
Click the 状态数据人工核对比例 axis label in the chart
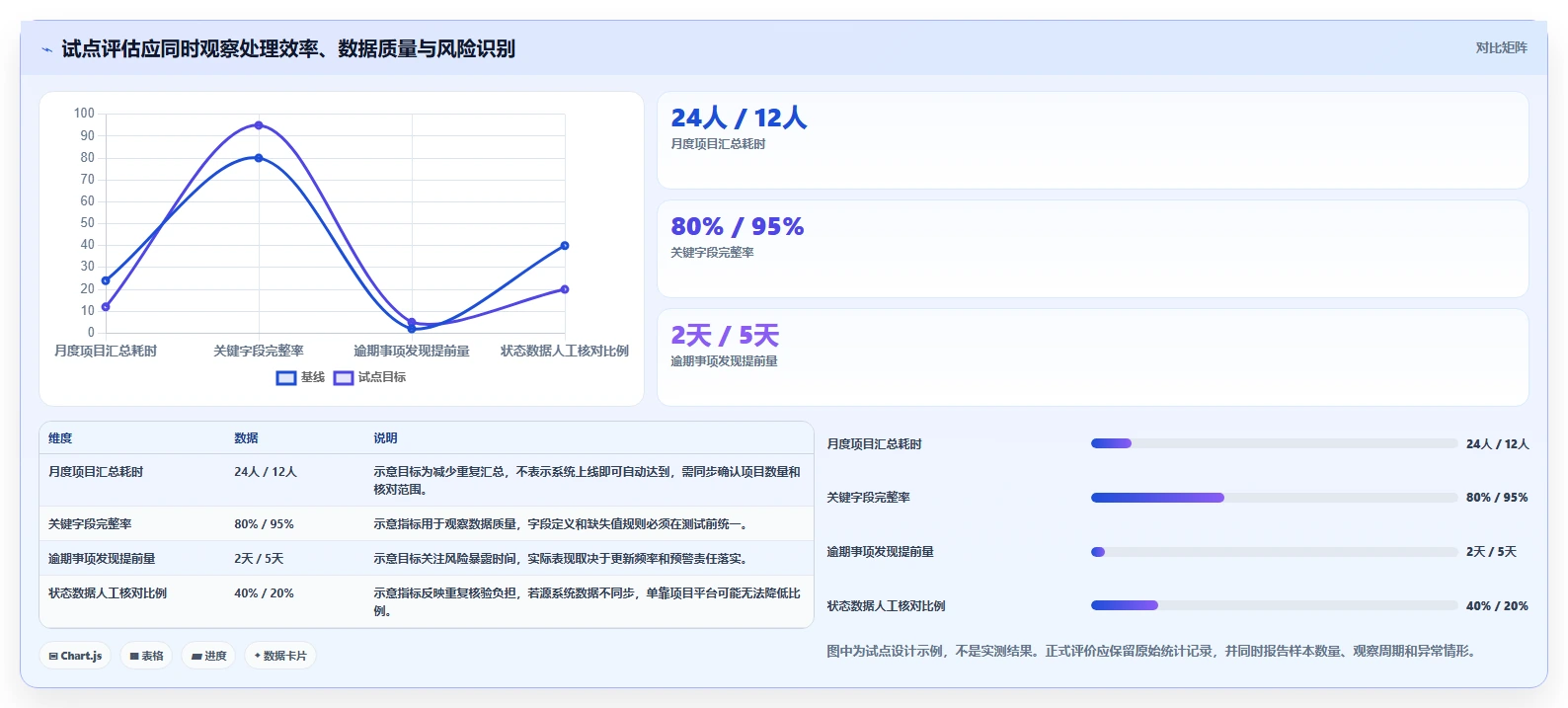click(x=565, y=352)
